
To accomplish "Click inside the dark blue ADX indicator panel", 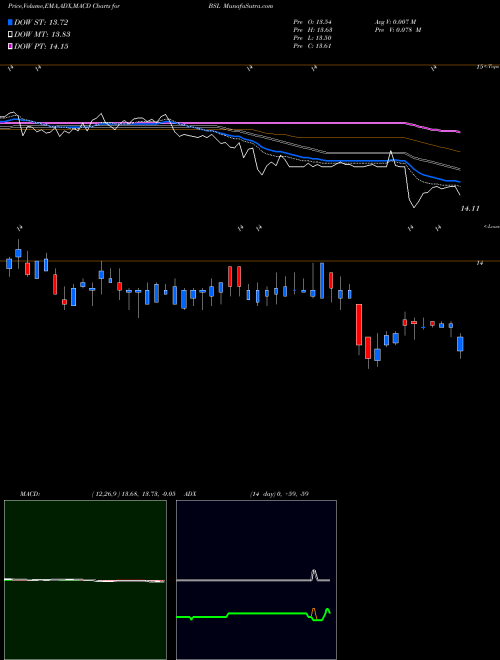I will click(x=256, y=580).
